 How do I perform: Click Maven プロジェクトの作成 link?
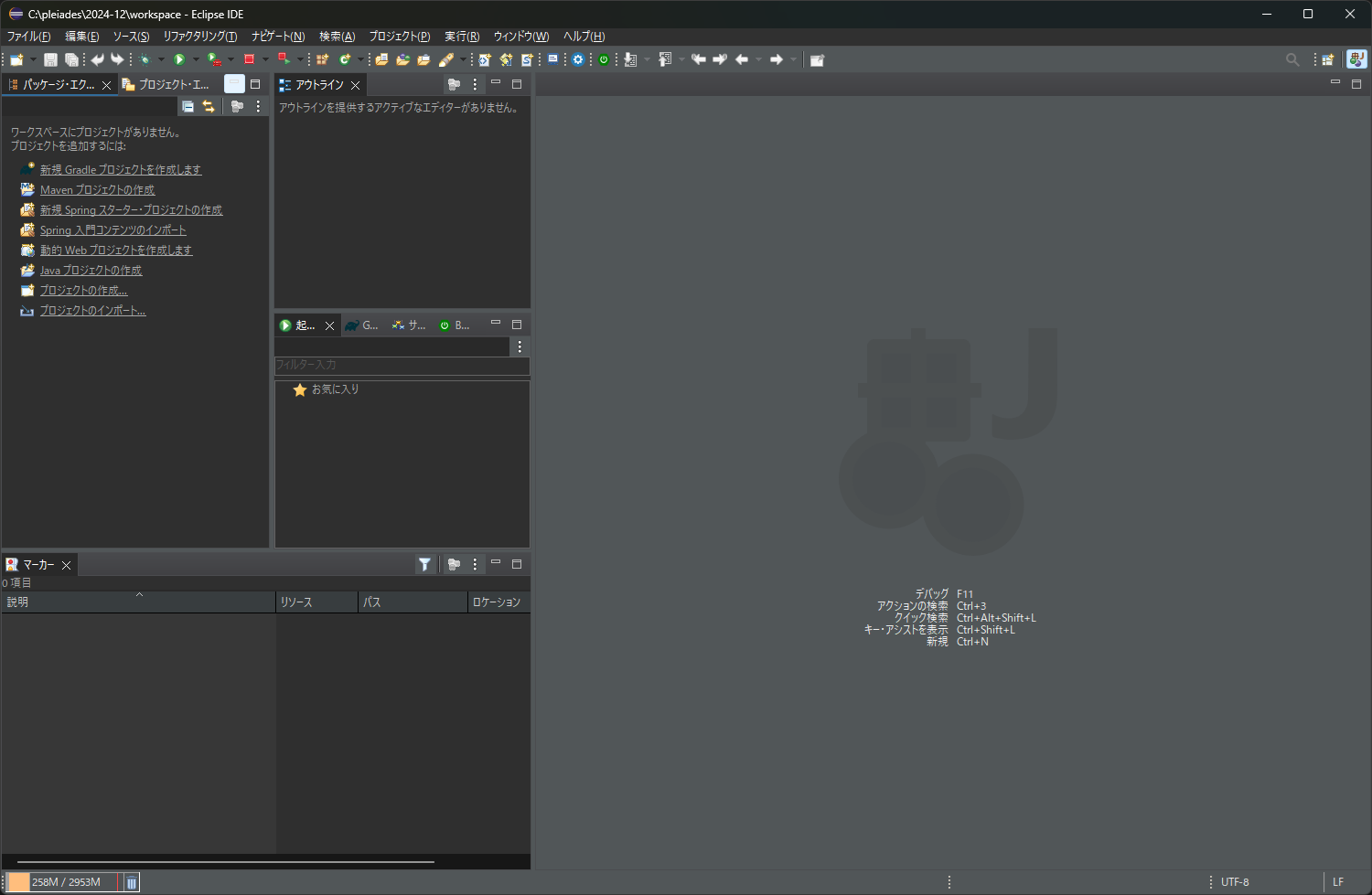click(97, 190)
